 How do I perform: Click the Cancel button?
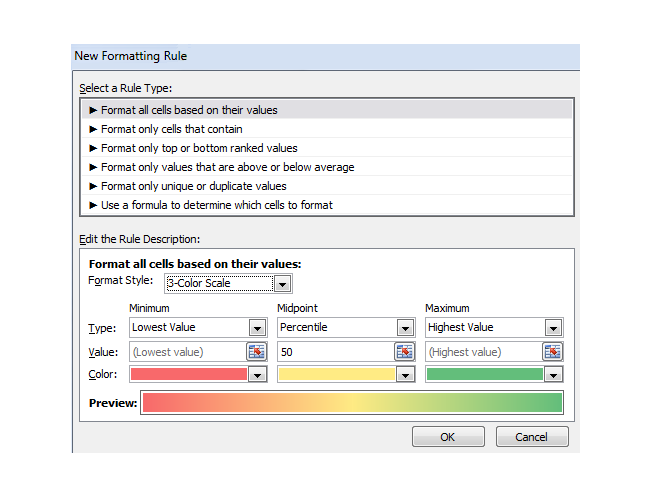[532, 437]
